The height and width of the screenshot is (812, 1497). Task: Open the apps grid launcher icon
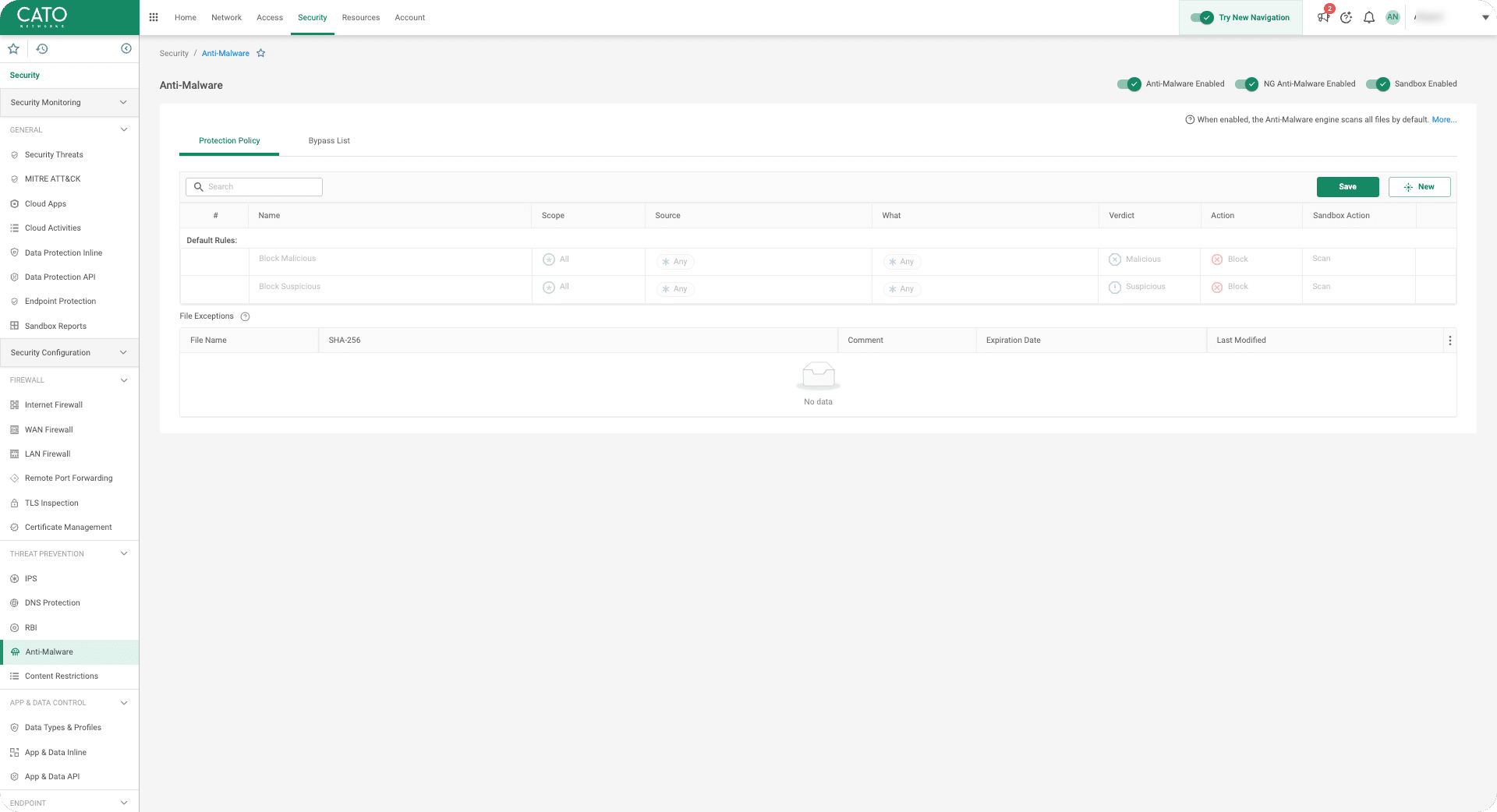pyautogui.click(x=154, y=17)
